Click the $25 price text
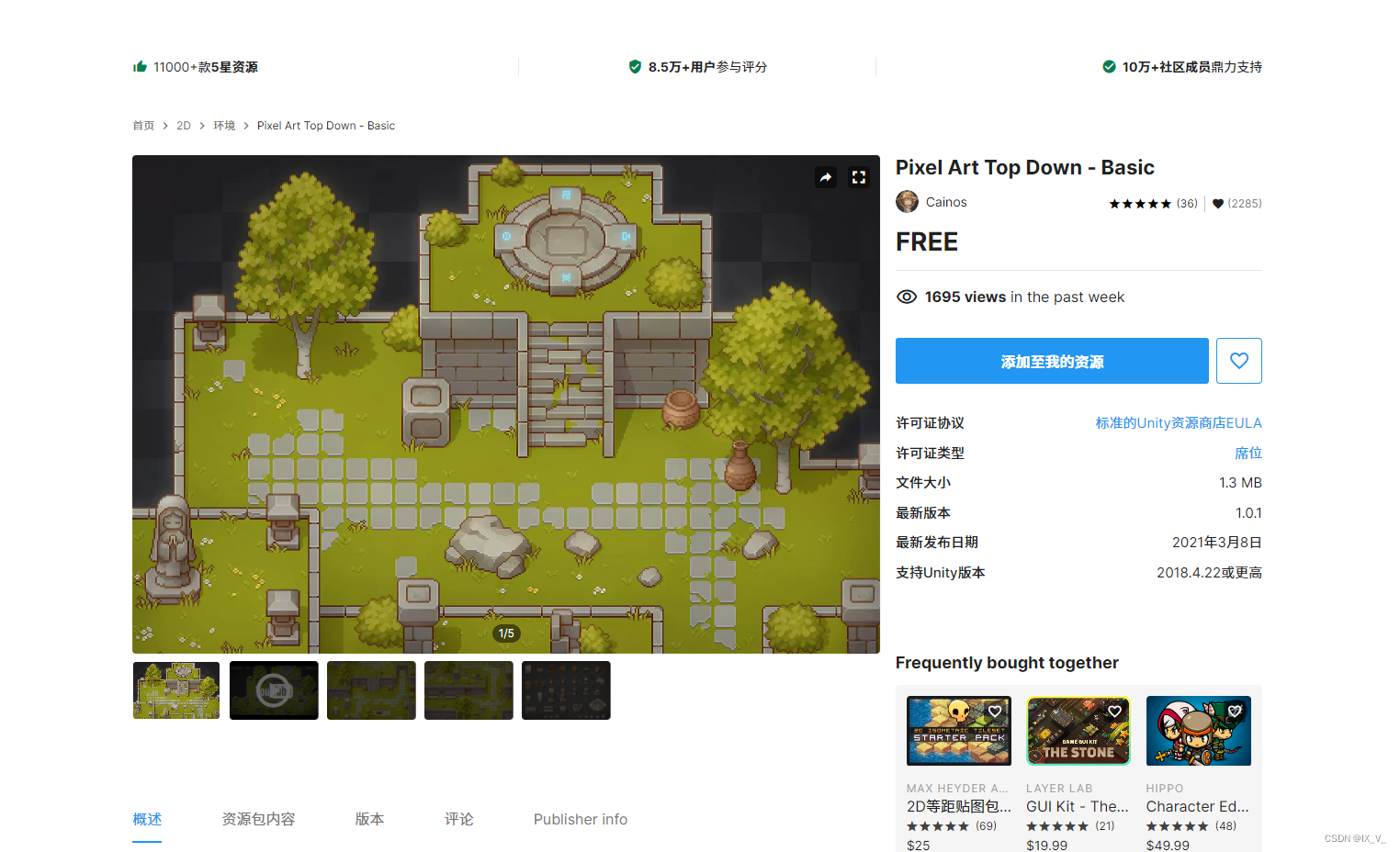This screenshot has height=852, width=1400. [919, 845]
